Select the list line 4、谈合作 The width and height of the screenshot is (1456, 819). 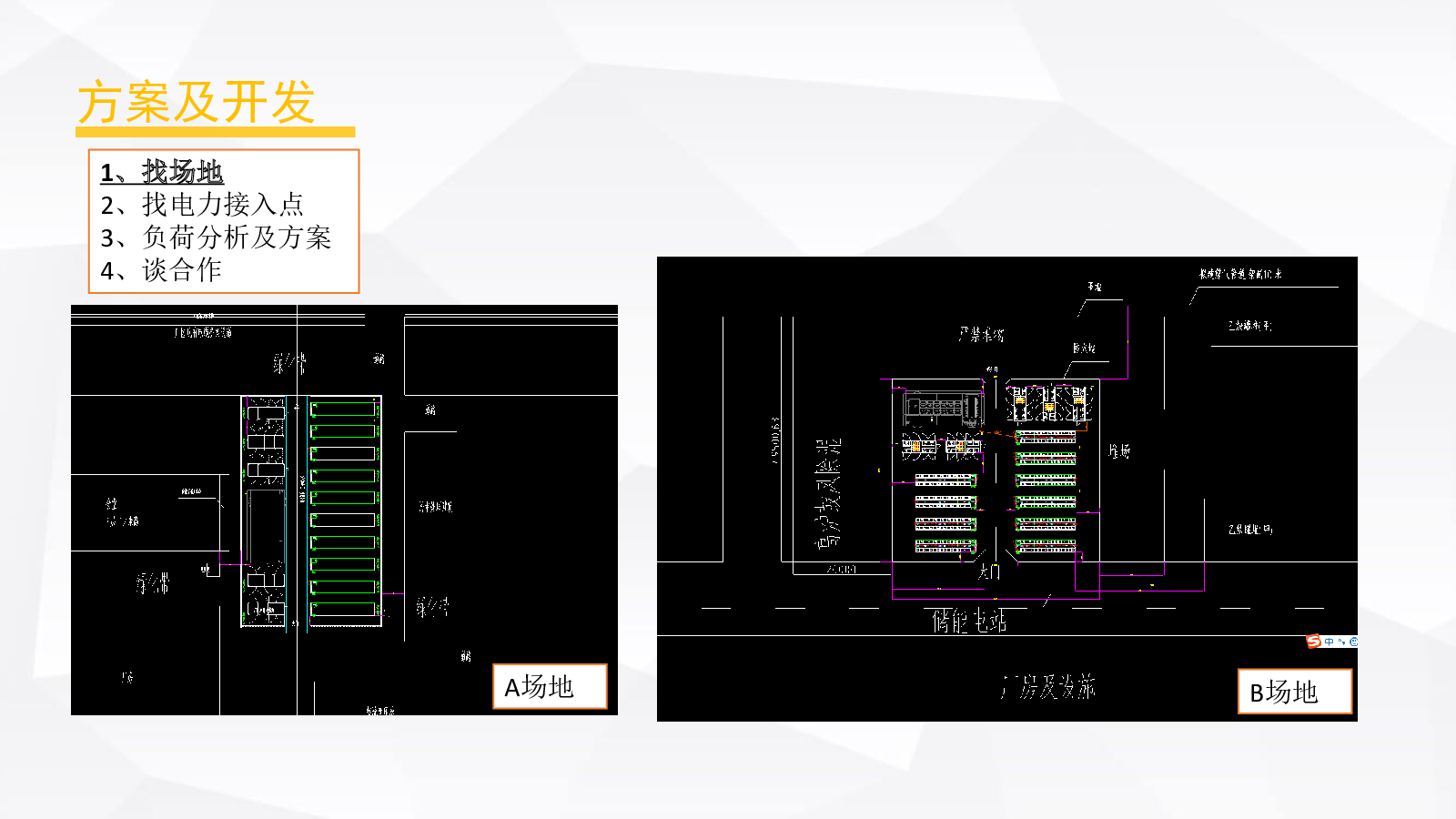pos(161,269)
